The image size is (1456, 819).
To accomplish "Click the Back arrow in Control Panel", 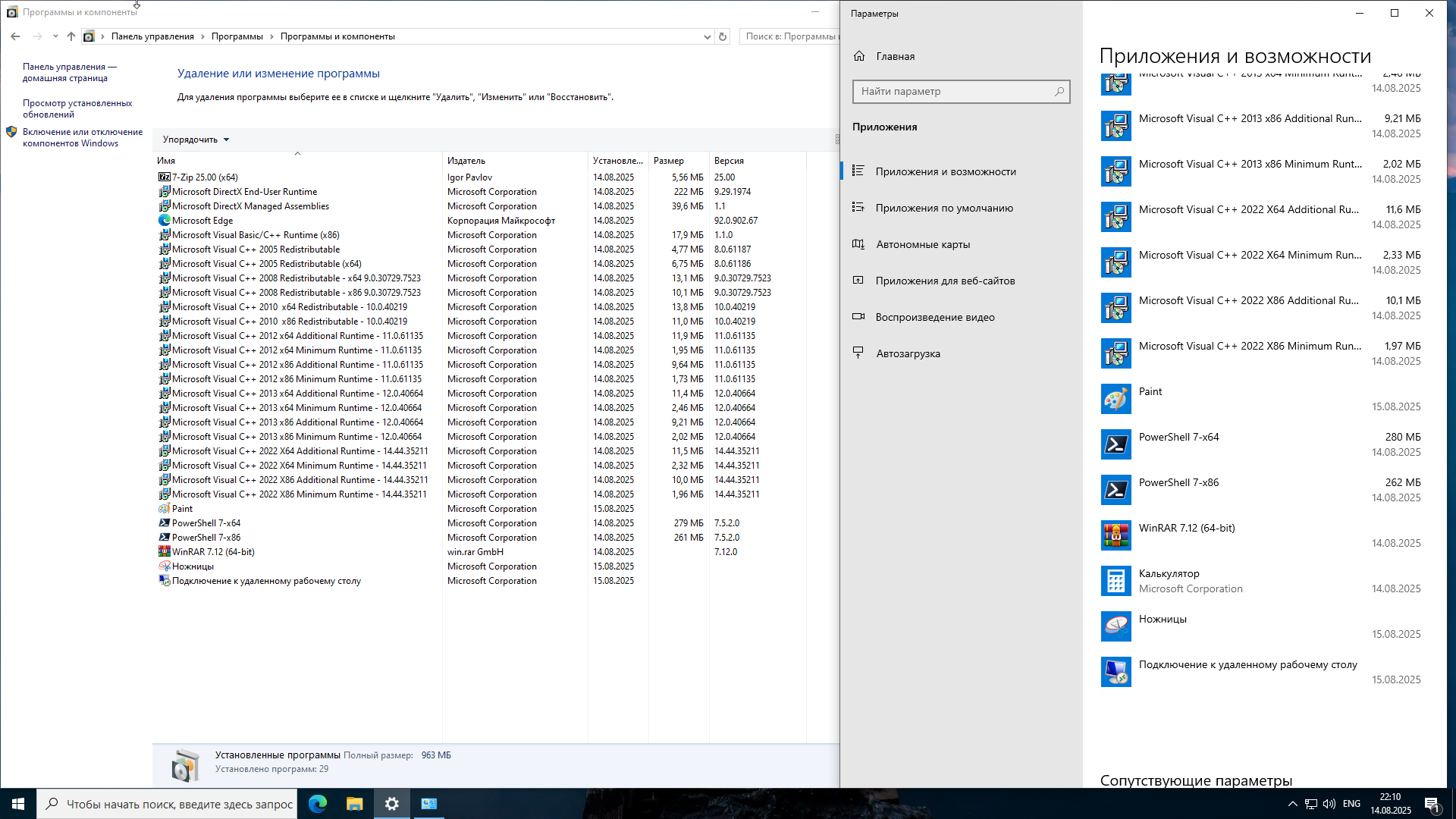I will click(15, 36).
